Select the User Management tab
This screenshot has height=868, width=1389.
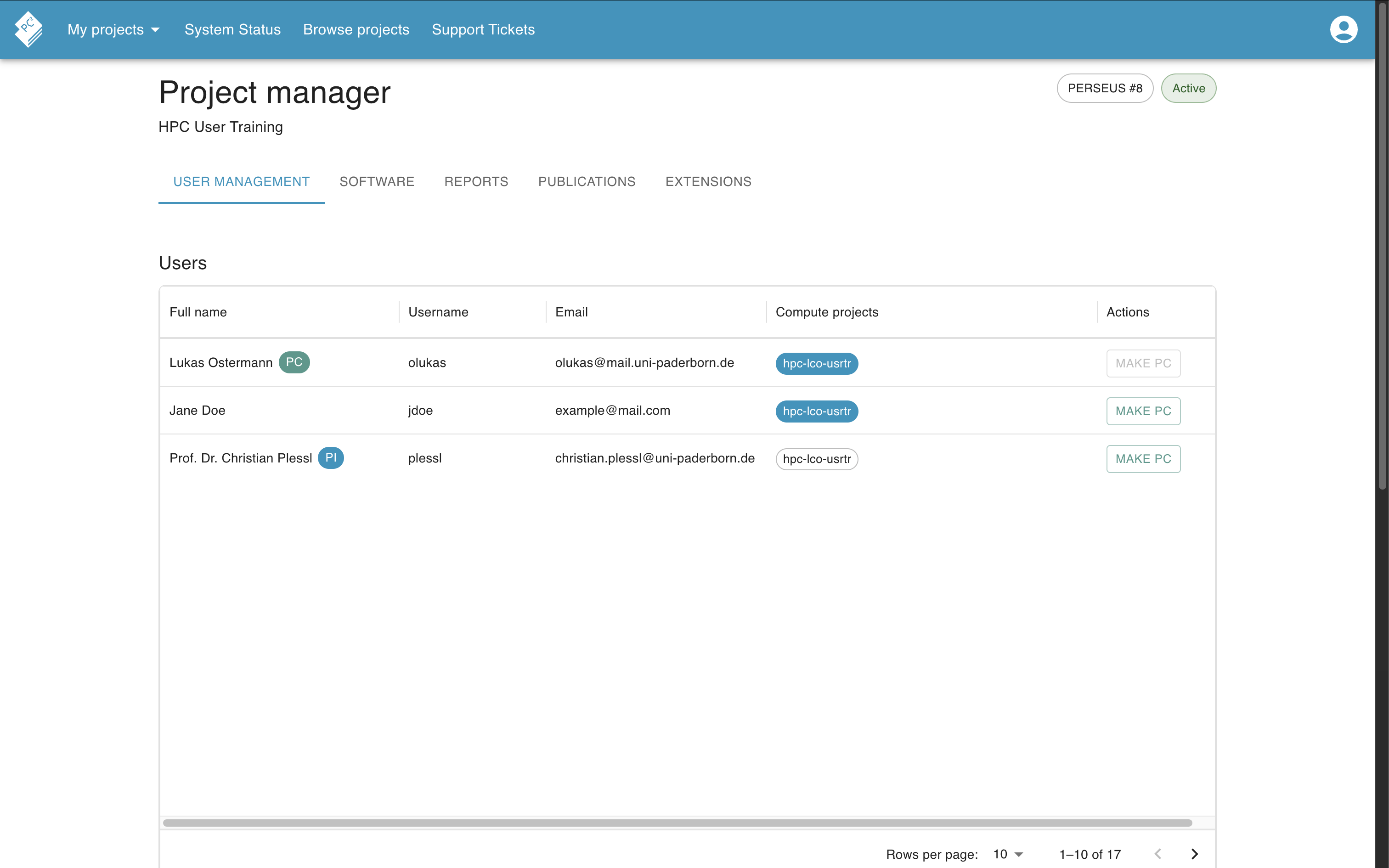242,182
